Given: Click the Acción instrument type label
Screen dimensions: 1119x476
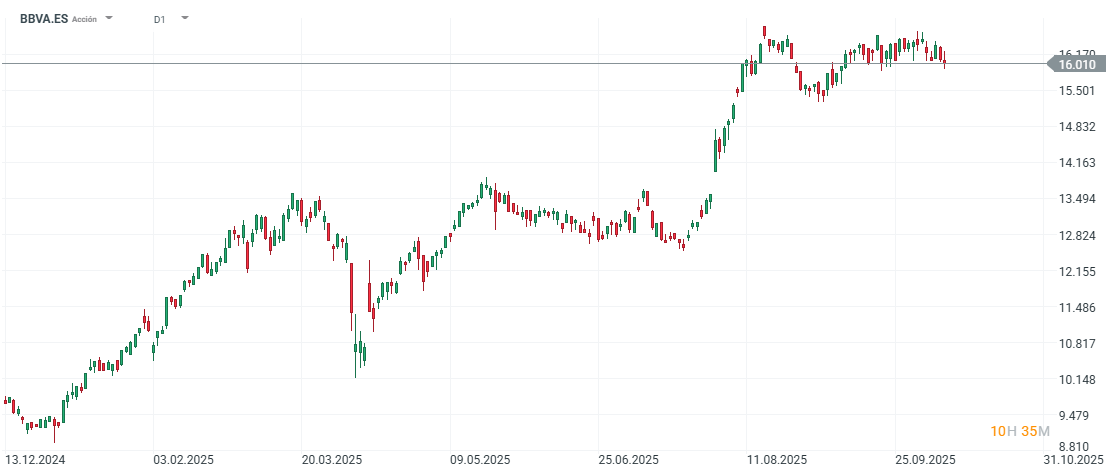Looking at the screenshot, I should pyautogui.click(x=85, y=19).
